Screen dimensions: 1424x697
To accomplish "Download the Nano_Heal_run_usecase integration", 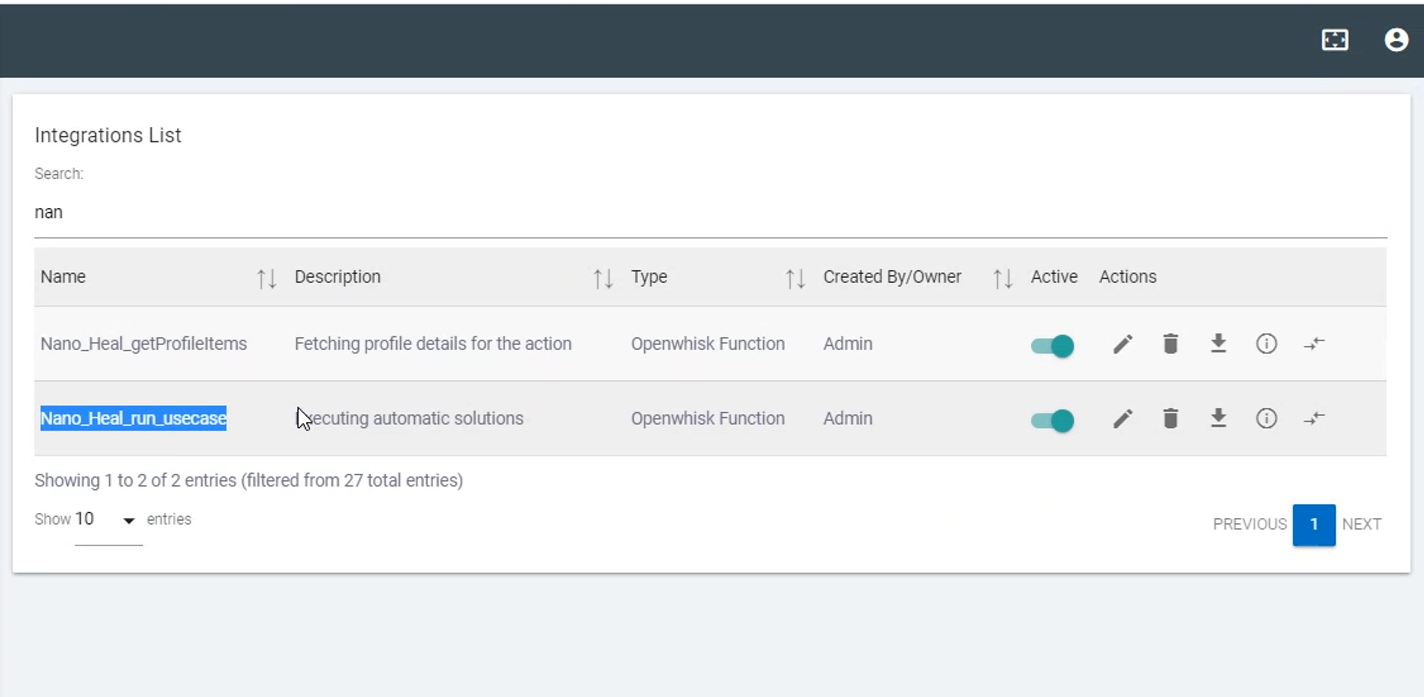I will (x=1218, y=419).
